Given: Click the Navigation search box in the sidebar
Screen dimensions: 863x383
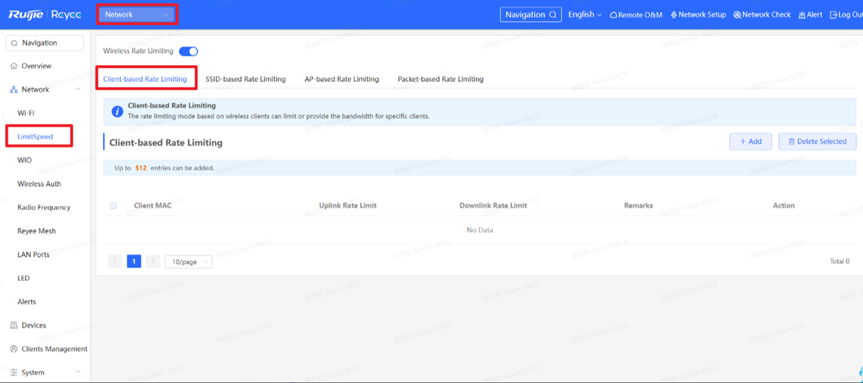Looking at the screenshot, I should click(45, 43).
